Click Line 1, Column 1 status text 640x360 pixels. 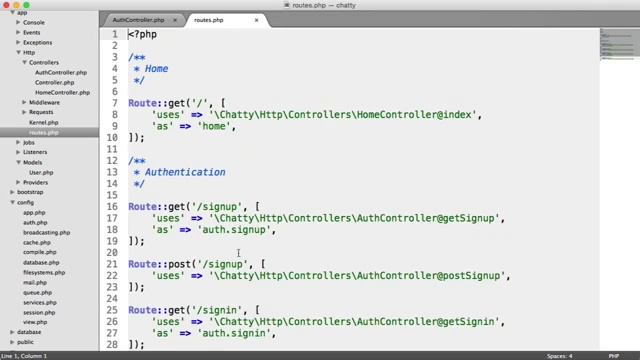pyautogui.click(x=24, y=356)
